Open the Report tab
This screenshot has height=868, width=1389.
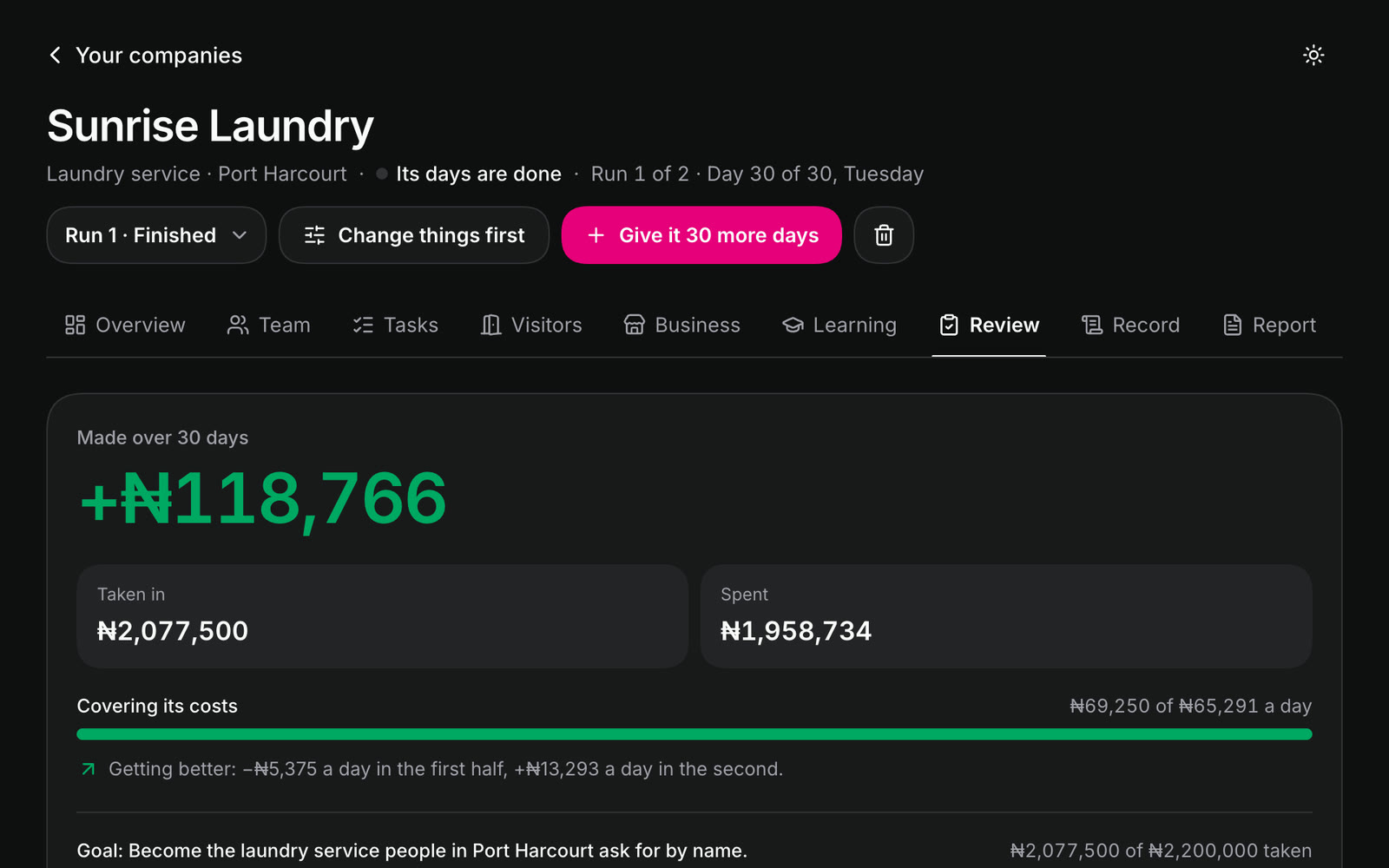point(1269,325)
